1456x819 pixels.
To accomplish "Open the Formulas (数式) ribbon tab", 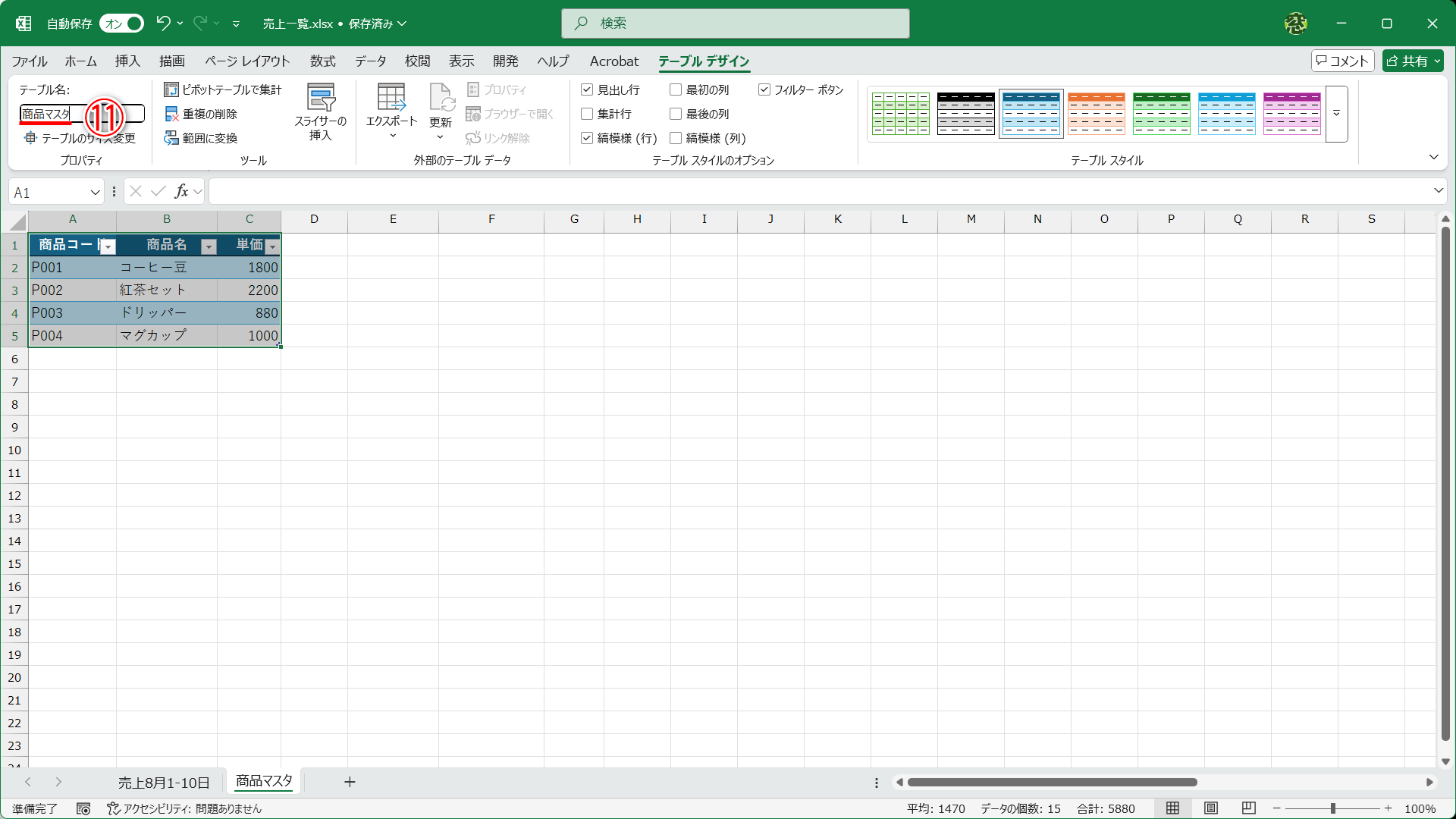I will tap(322, 61).
